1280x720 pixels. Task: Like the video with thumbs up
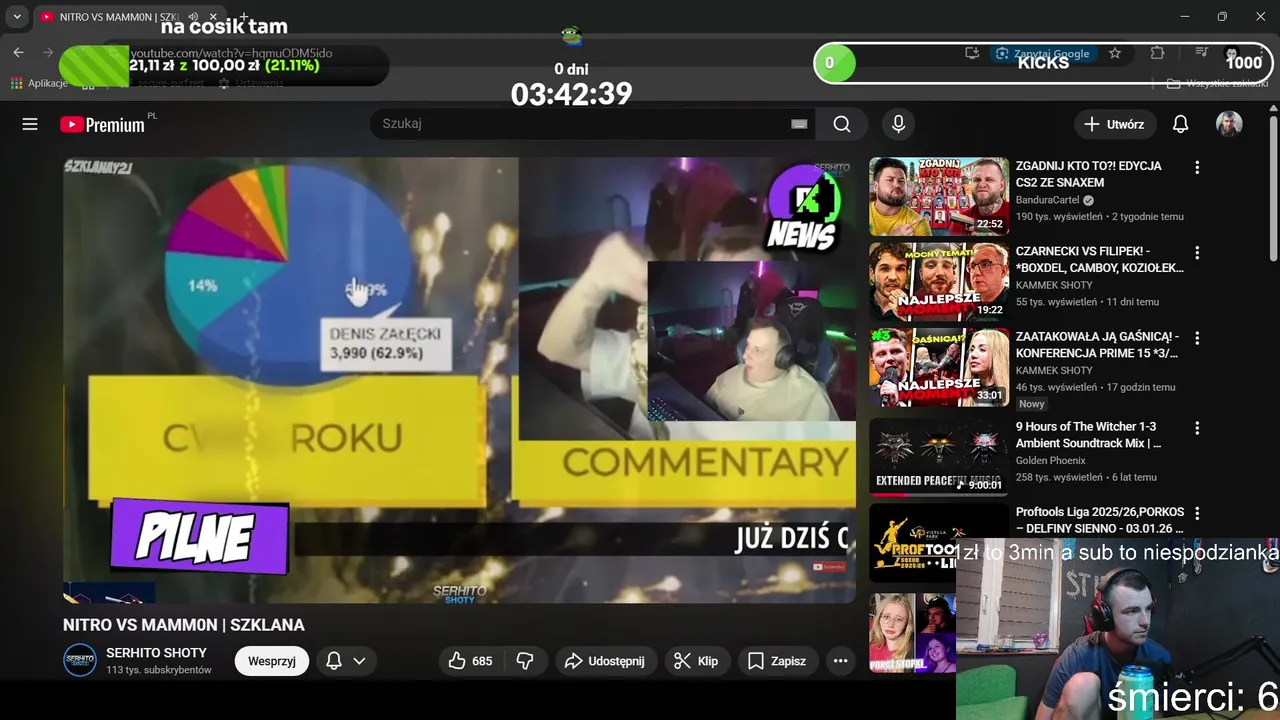point(470,661)
